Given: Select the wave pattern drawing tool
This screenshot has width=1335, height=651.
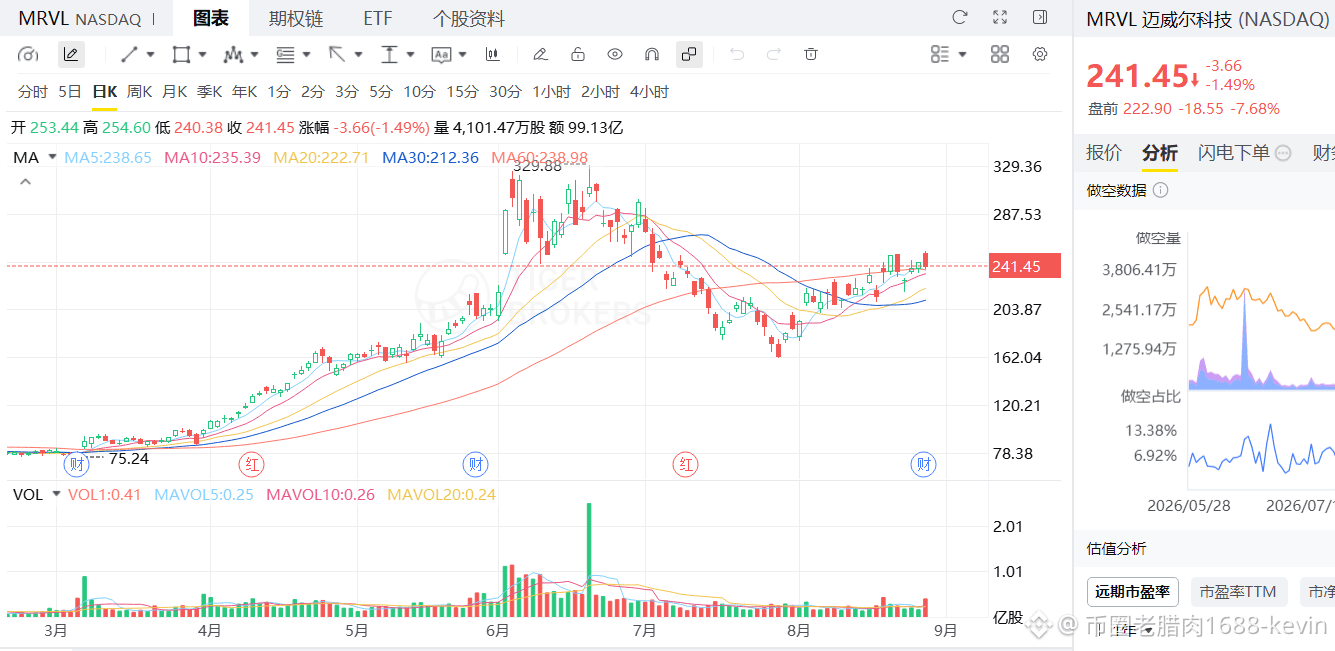Looking at the screenshot, I should point(233,54).
